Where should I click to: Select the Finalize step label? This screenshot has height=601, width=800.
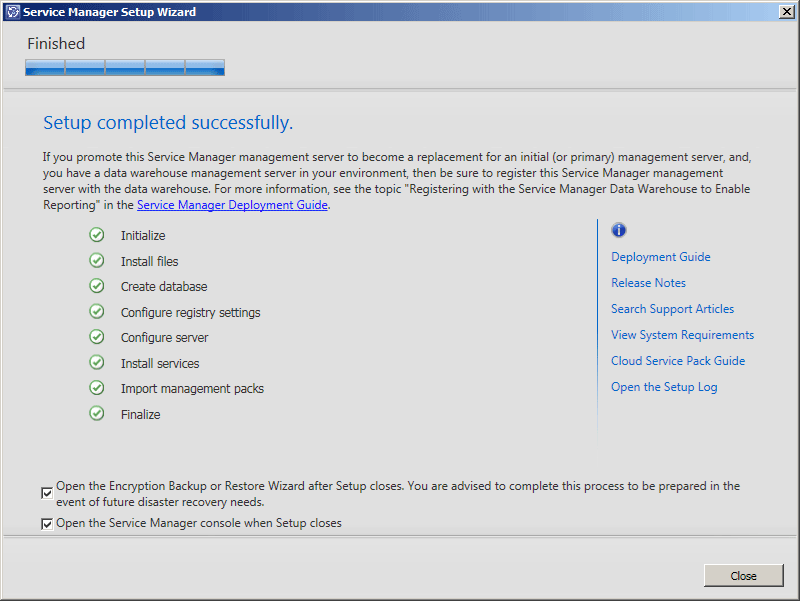coord(140,414)
